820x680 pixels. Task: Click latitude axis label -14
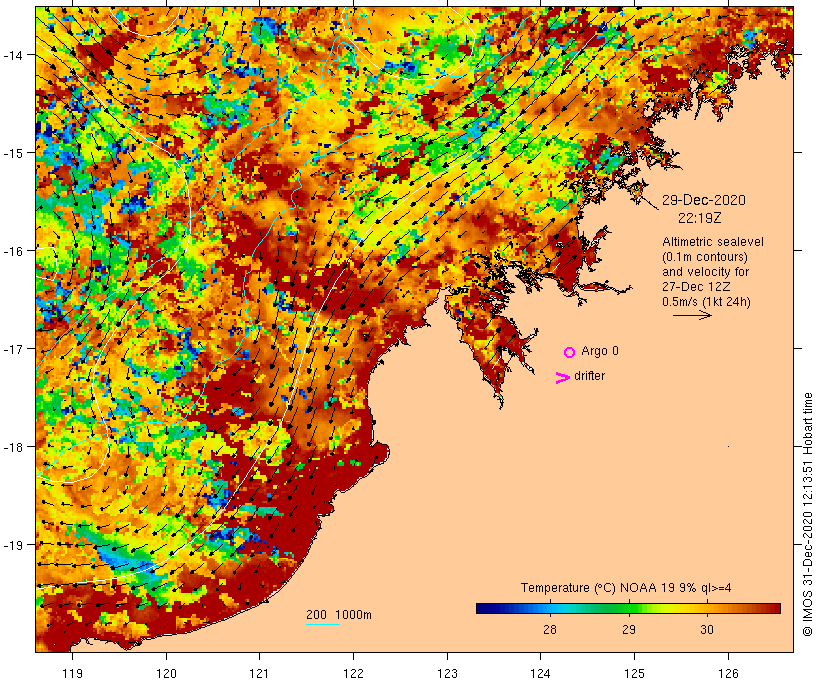coord(12,54)
